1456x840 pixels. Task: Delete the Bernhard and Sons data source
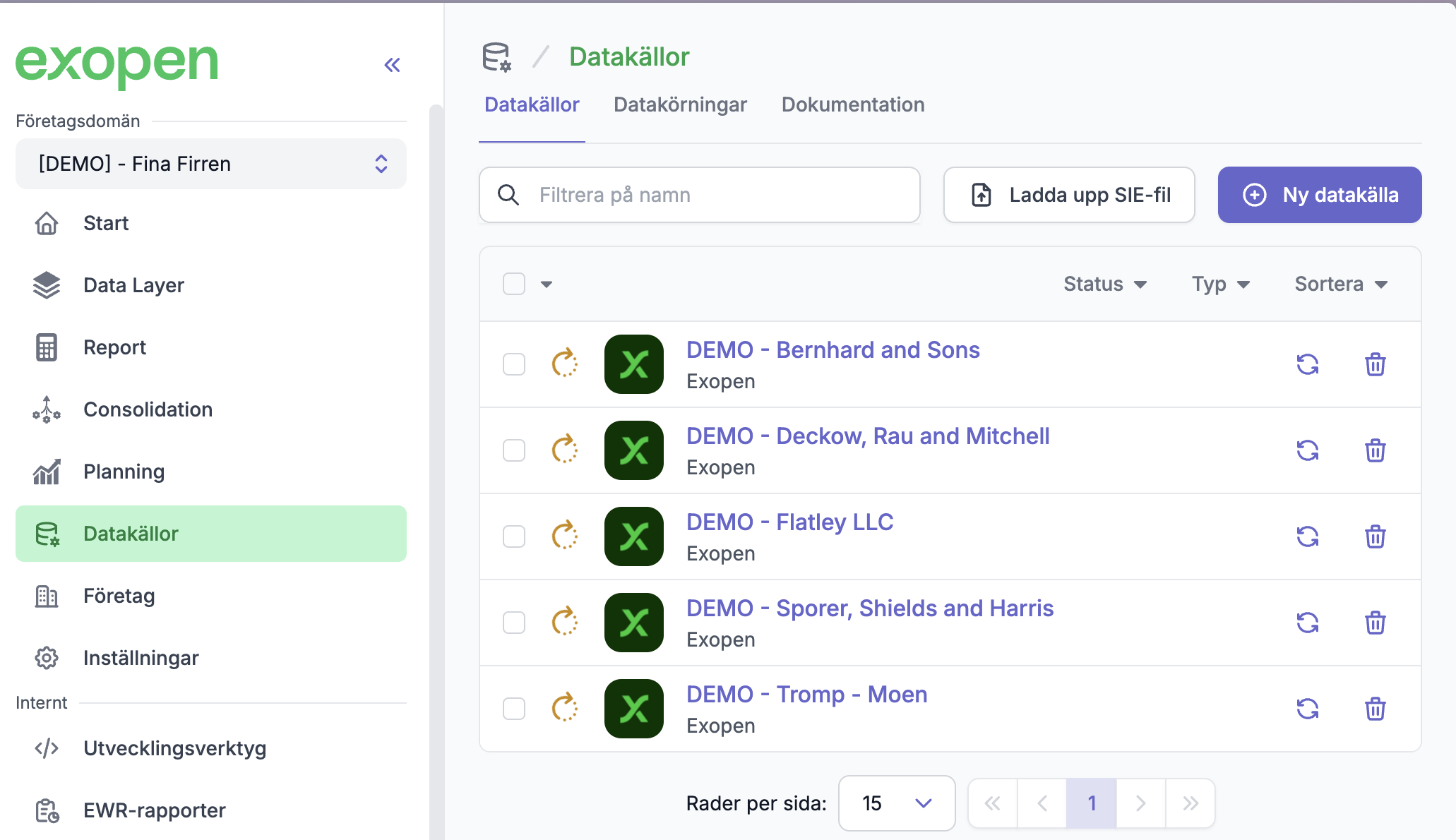point(1376,364)
